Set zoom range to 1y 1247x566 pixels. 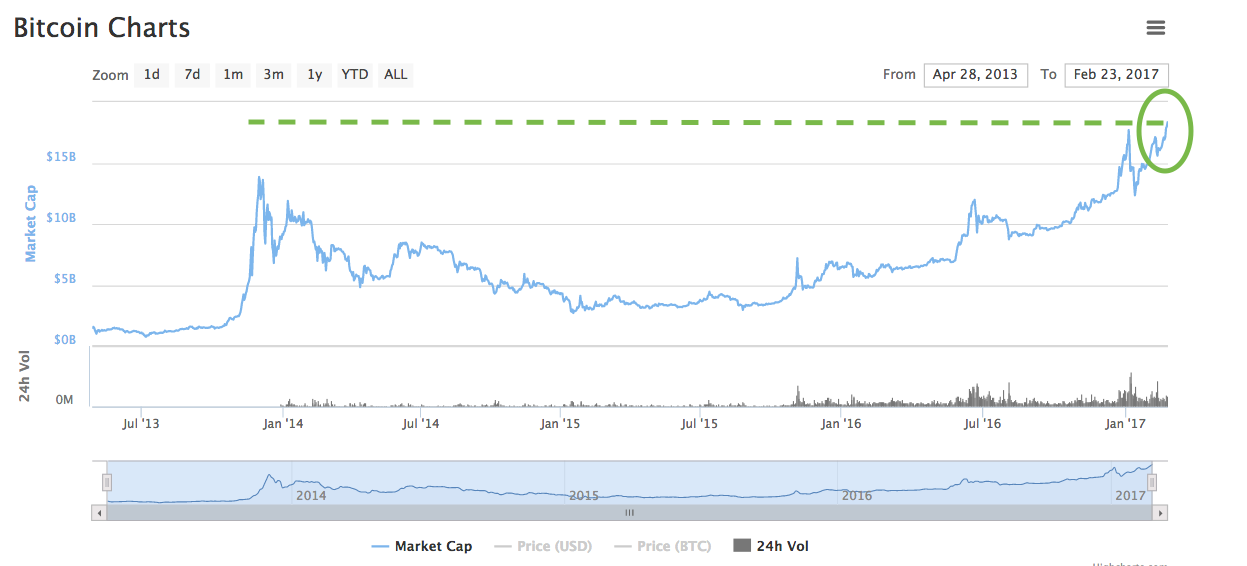tap(314, 75)
